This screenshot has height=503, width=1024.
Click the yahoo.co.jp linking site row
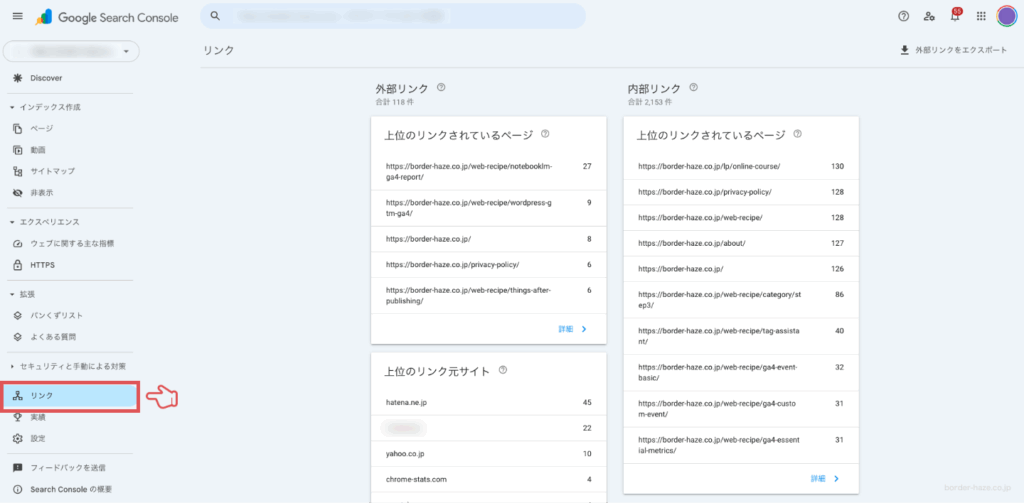488,453
